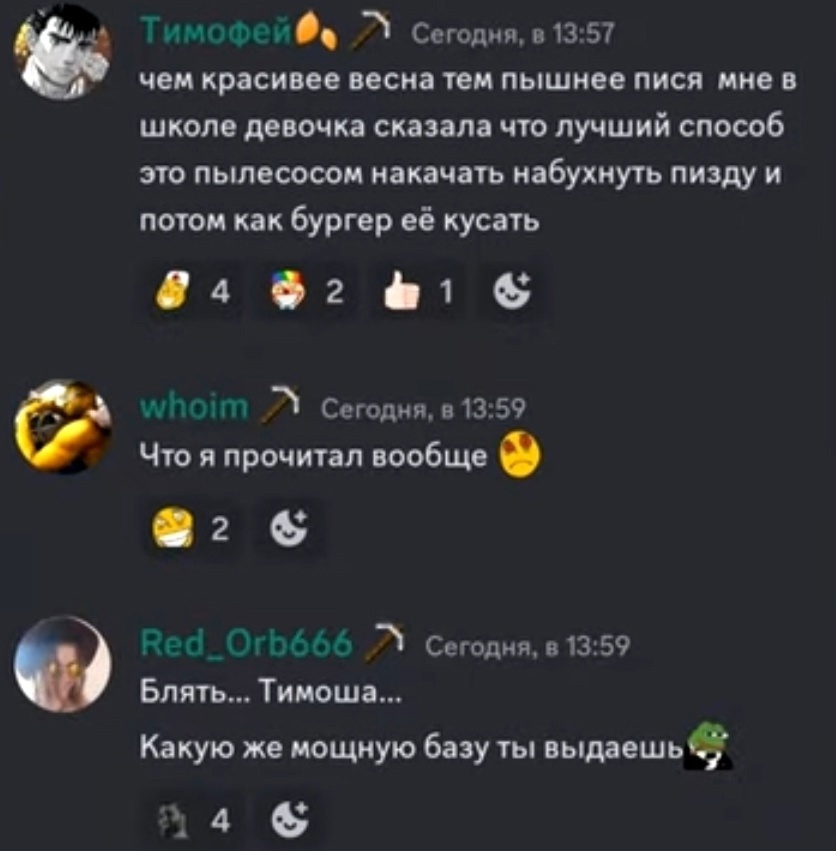
Task: Toggle the reaction with count 4 under Red_Orb666
Action: pos(193,821)
